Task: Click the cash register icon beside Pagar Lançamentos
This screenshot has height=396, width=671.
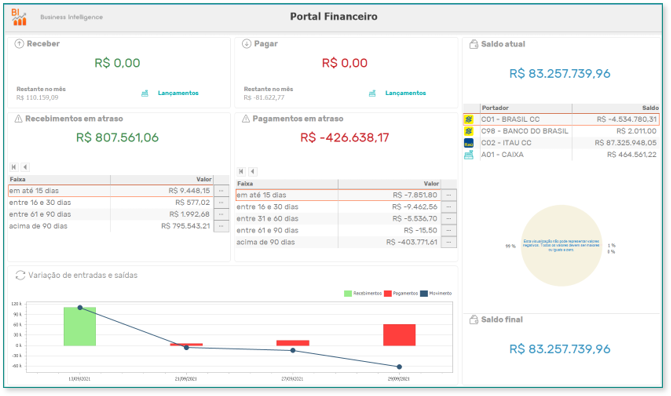Action: pos(372,93)
